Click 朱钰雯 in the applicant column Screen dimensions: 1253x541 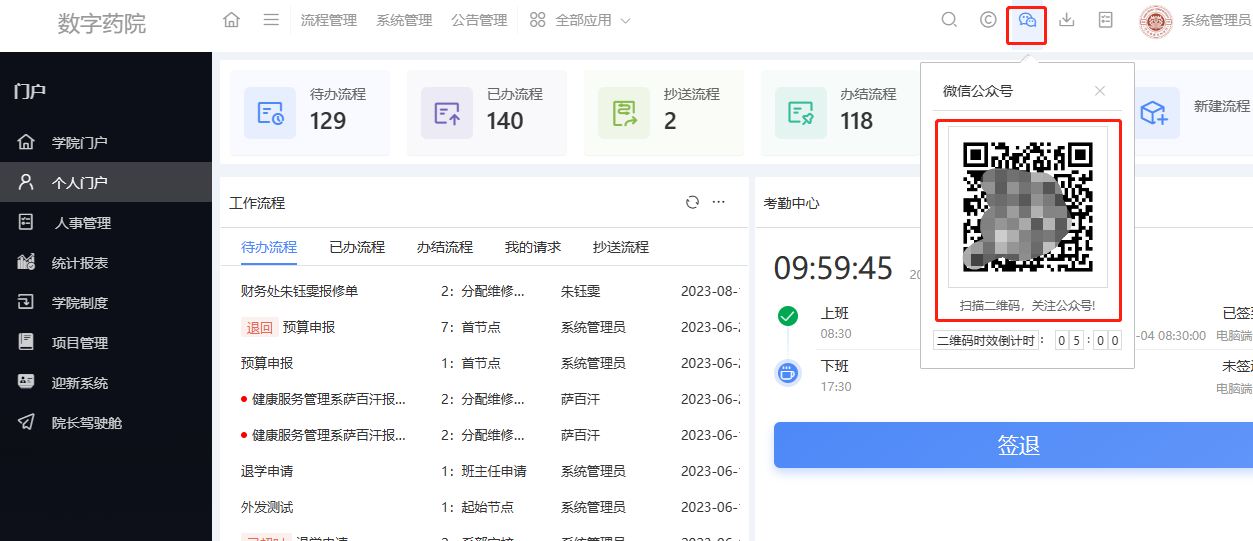(580, 291)
